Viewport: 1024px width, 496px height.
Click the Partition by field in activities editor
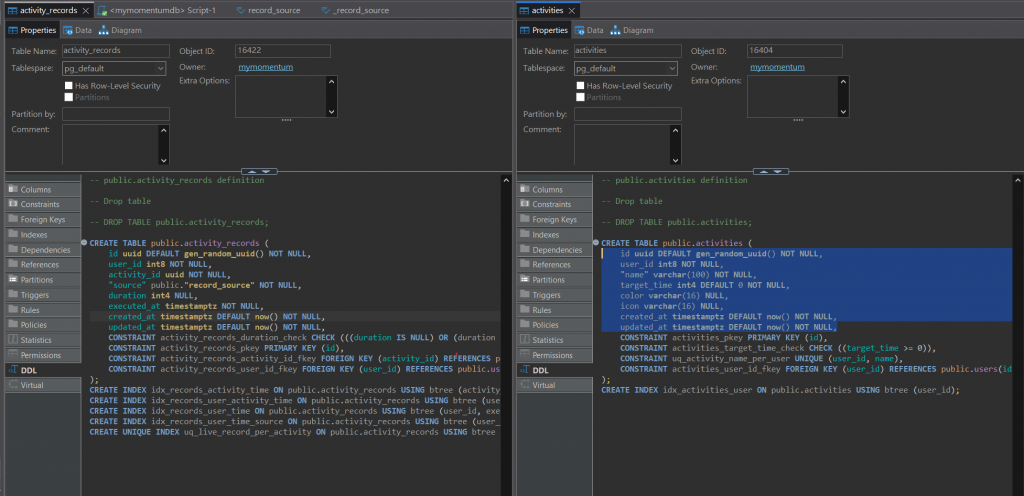pos(628,114)
